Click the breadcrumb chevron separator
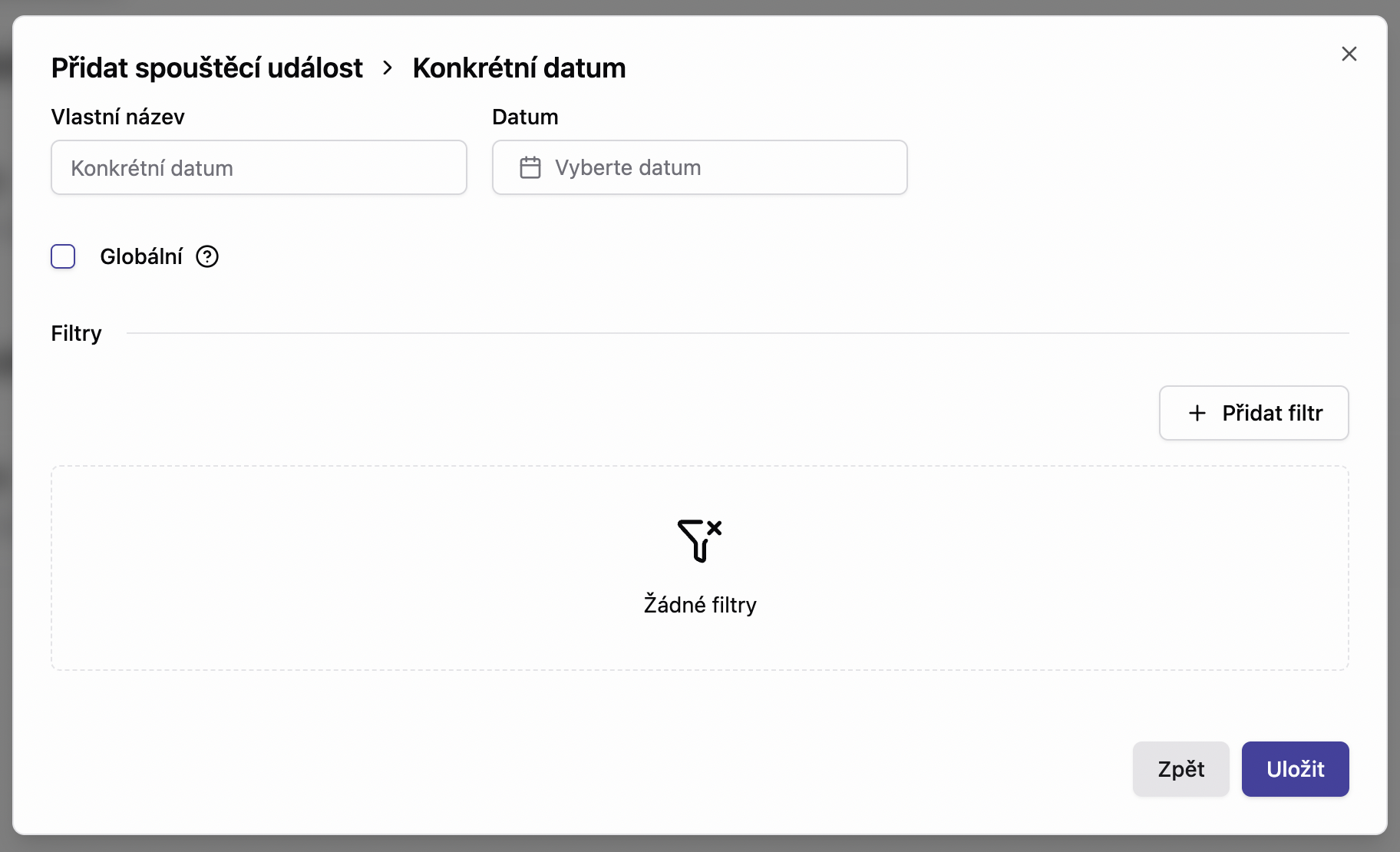Screen dimensions: 1400x852 (x=388, y=68)
